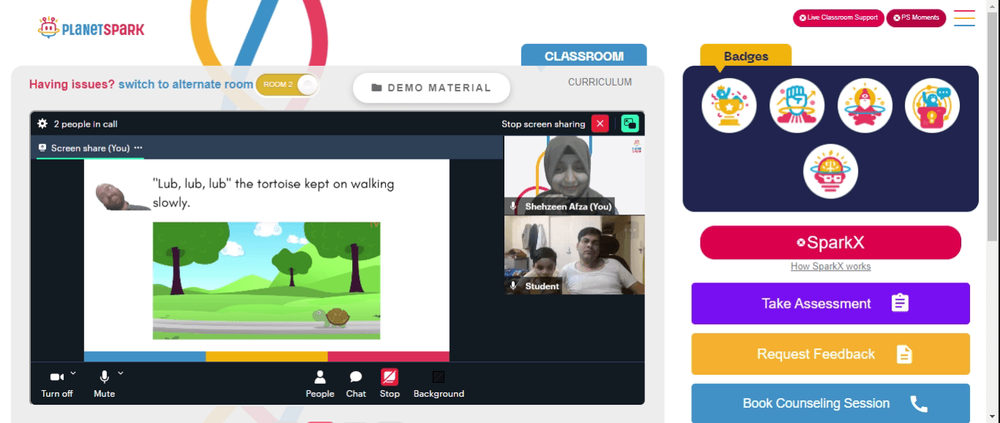This screenshot has width=1000, height=423.
Task: Click the 'Stop screen sharing' label
Action: [543, 124]
